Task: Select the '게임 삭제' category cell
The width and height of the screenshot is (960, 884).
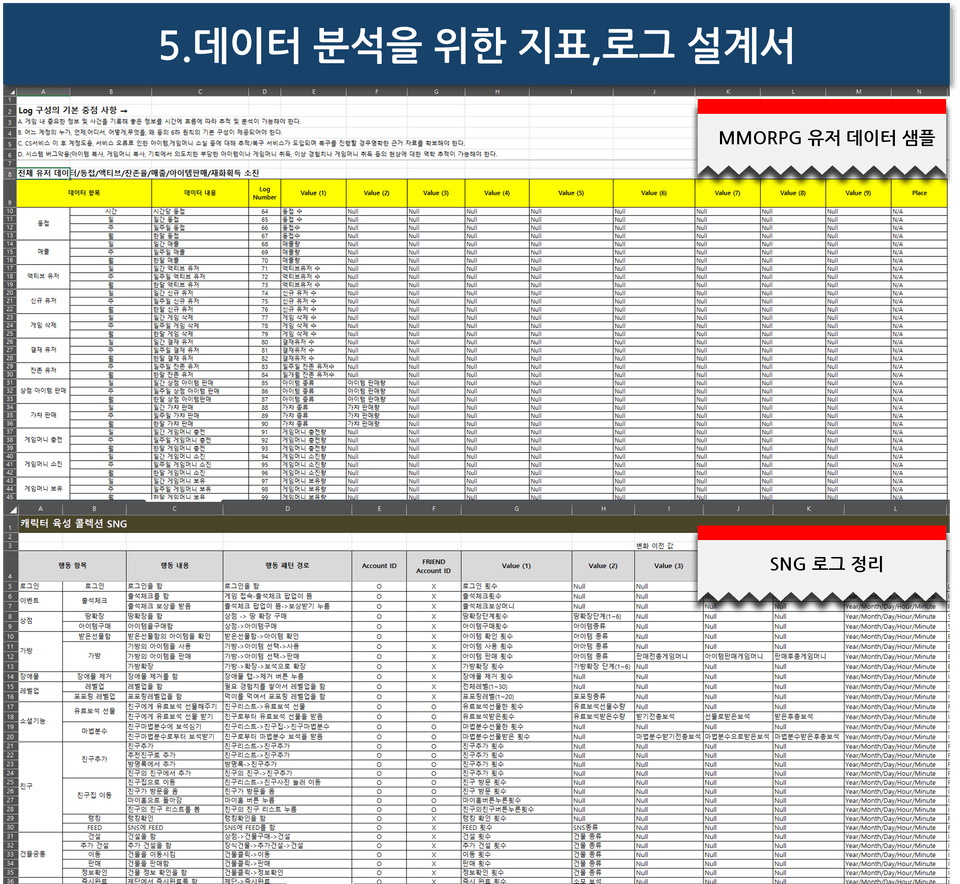Action: coord(43,325)
